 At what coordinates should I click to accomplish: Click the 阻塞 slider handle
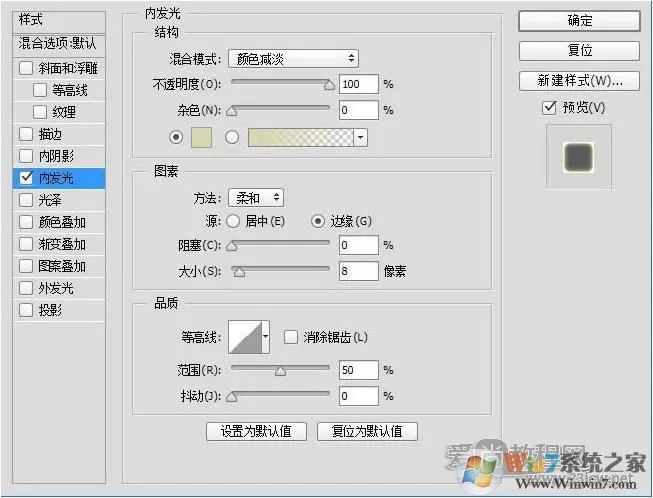232,247
